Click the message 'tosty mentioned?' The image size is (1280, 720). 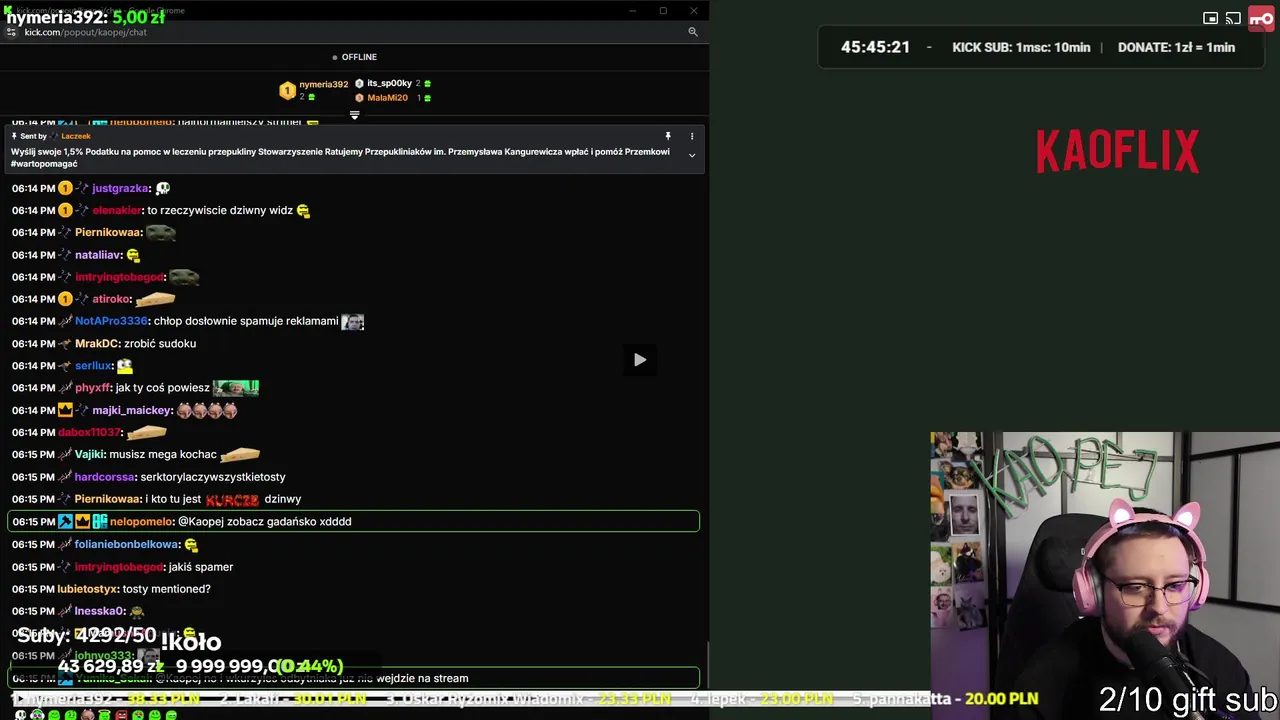coord(166,589)
